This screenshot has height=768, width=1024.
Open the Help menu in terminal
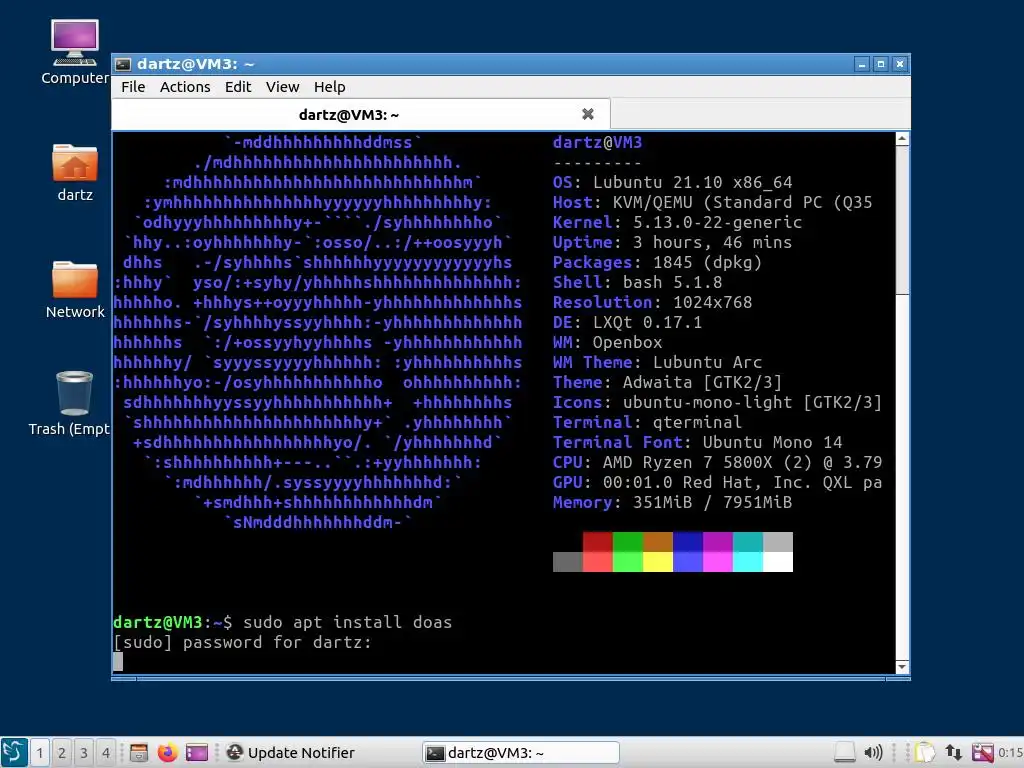(329, 87)
